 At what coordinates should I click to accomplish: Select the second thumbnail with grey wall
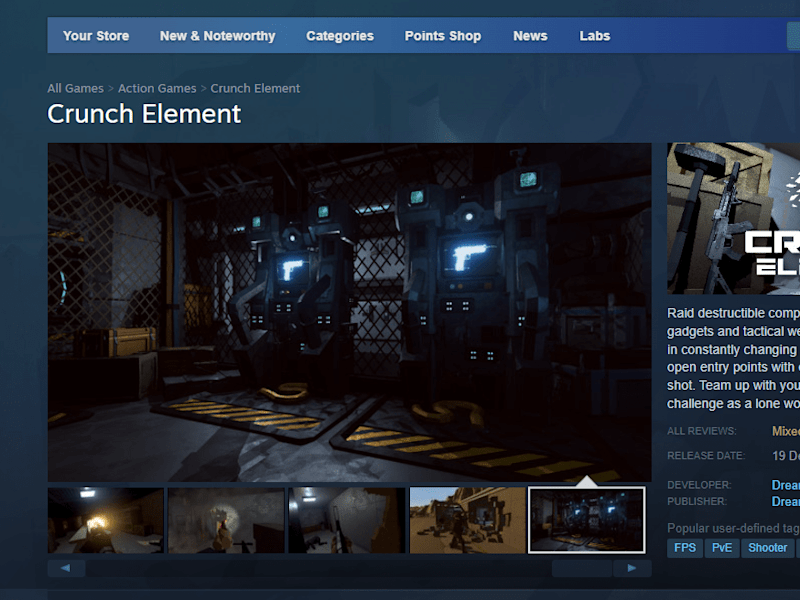pyautogui.click(x=226, y=520)
